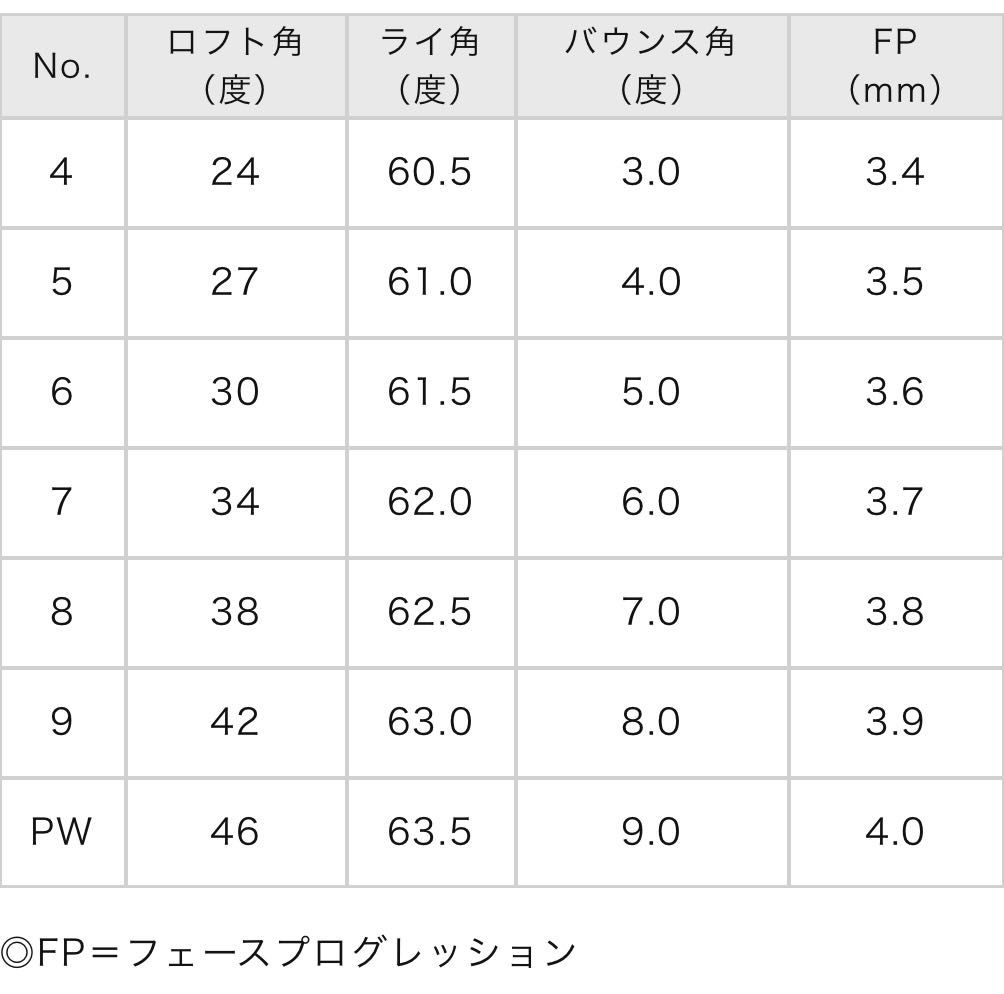Click the bounce angle 9.0 cell

point(651,832)
